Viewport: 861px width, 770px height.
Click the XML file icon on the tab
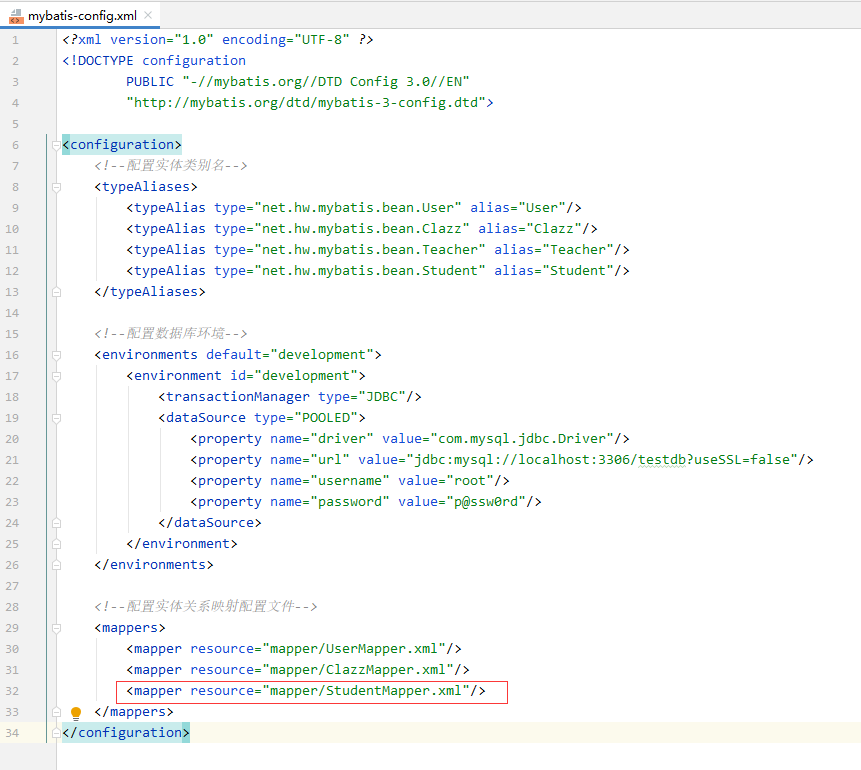[x=16, y=16]
